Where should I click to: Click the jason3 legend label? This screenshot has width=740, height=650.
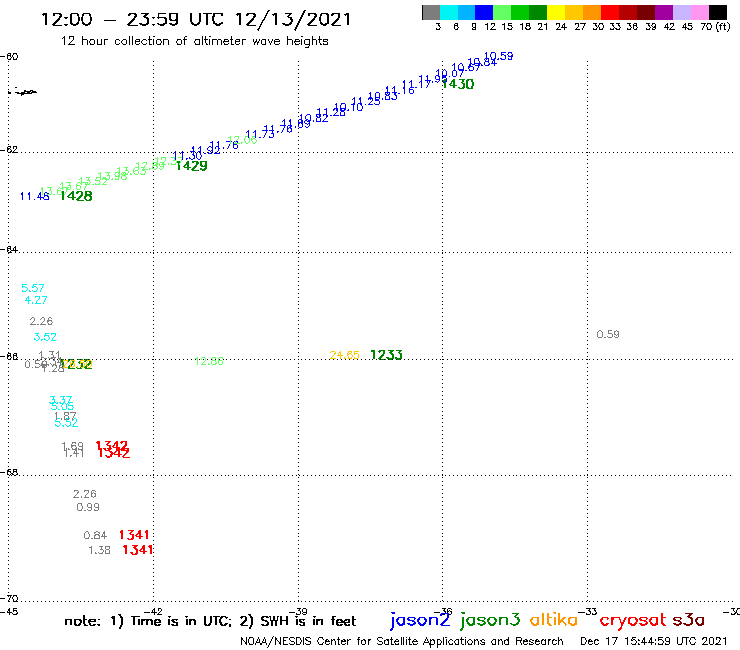(490, 620)
